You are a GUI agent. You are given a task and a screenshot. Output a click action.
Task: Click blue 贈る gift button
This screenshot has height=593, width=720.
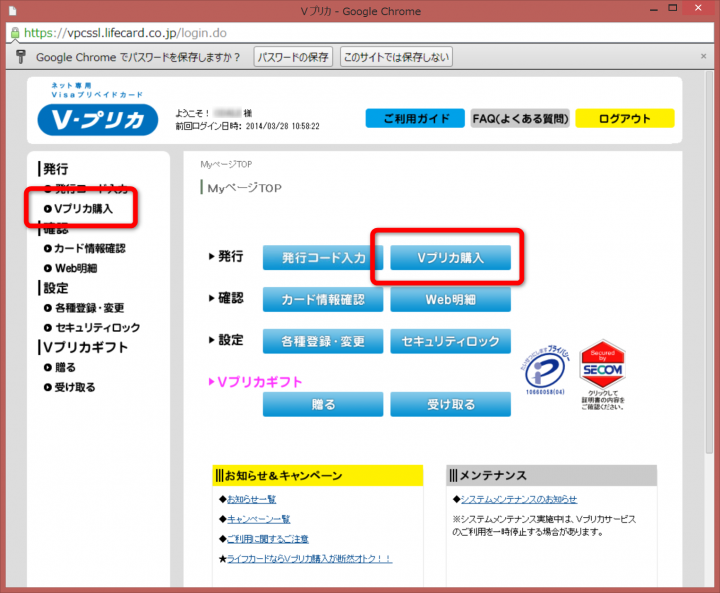pyautogui.click(x=323, y=404)
